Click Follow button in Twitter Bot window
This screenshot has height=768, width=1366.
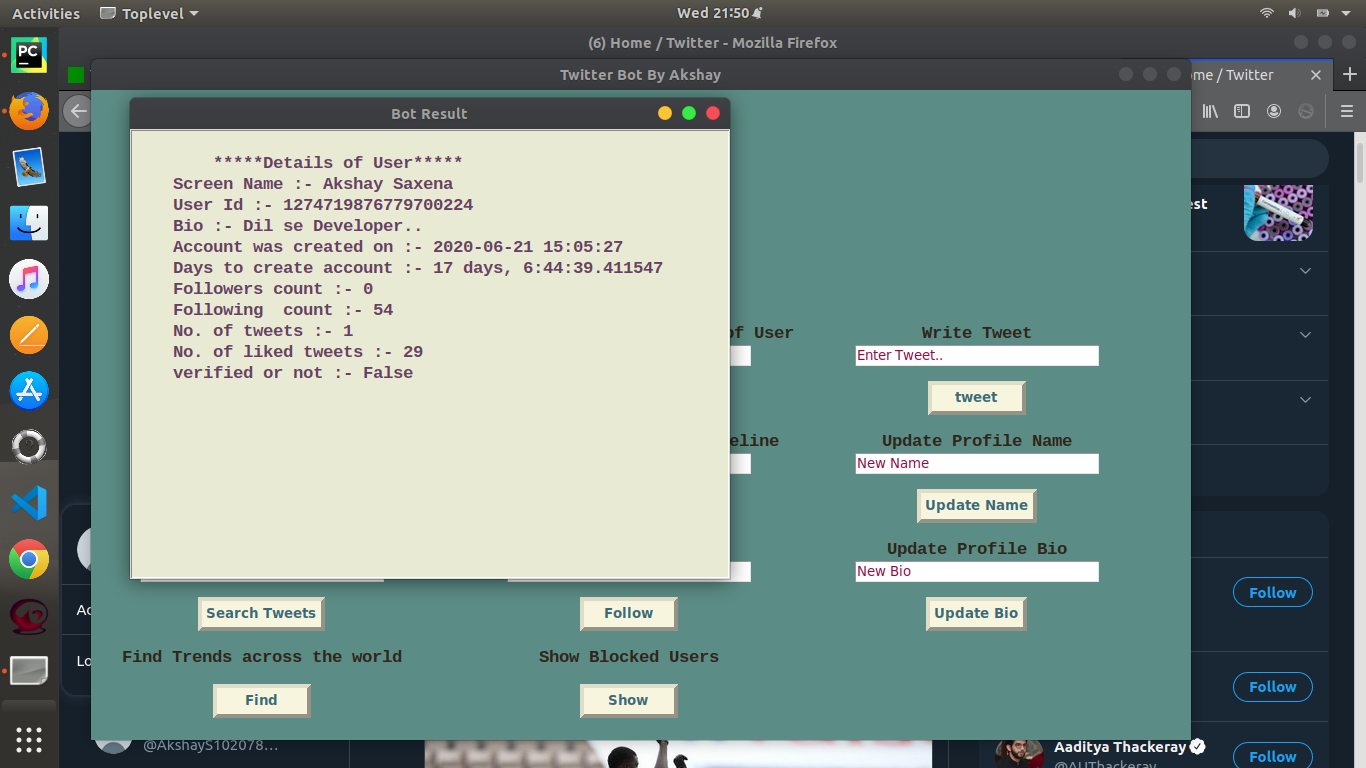click(x=628, y=613)
